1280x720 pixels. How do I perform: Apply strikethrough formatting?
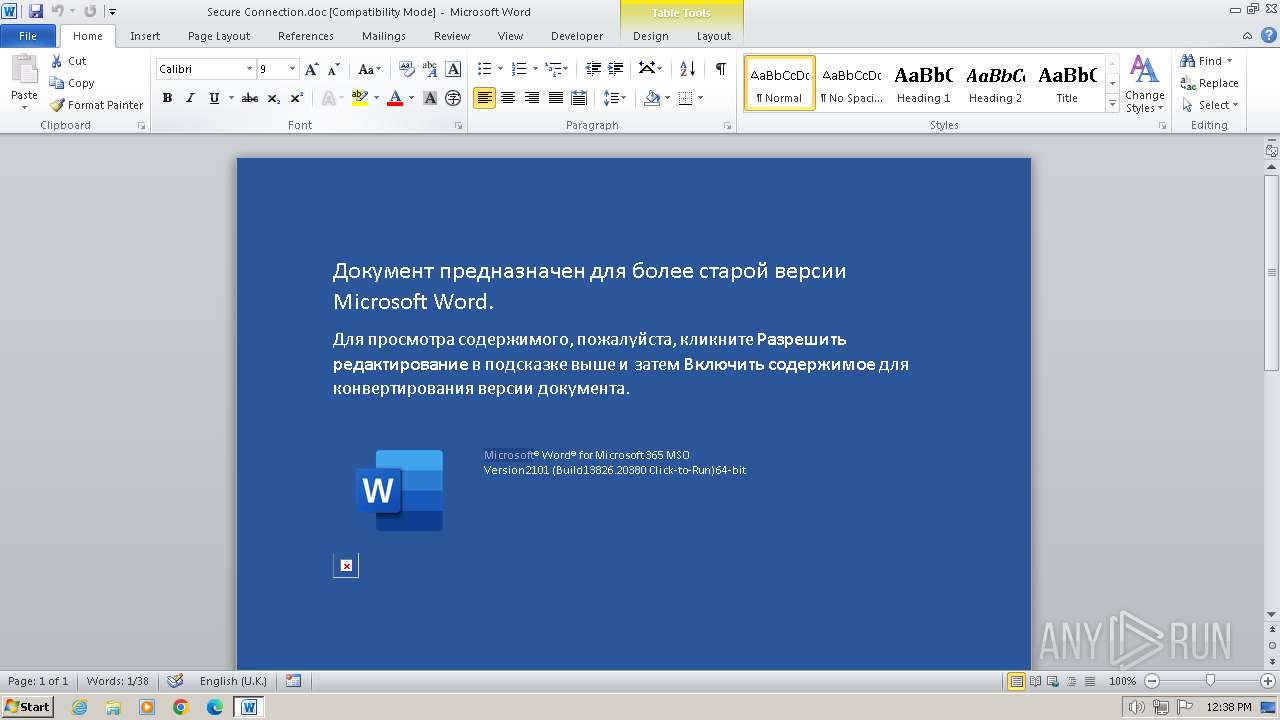[250, 98]
